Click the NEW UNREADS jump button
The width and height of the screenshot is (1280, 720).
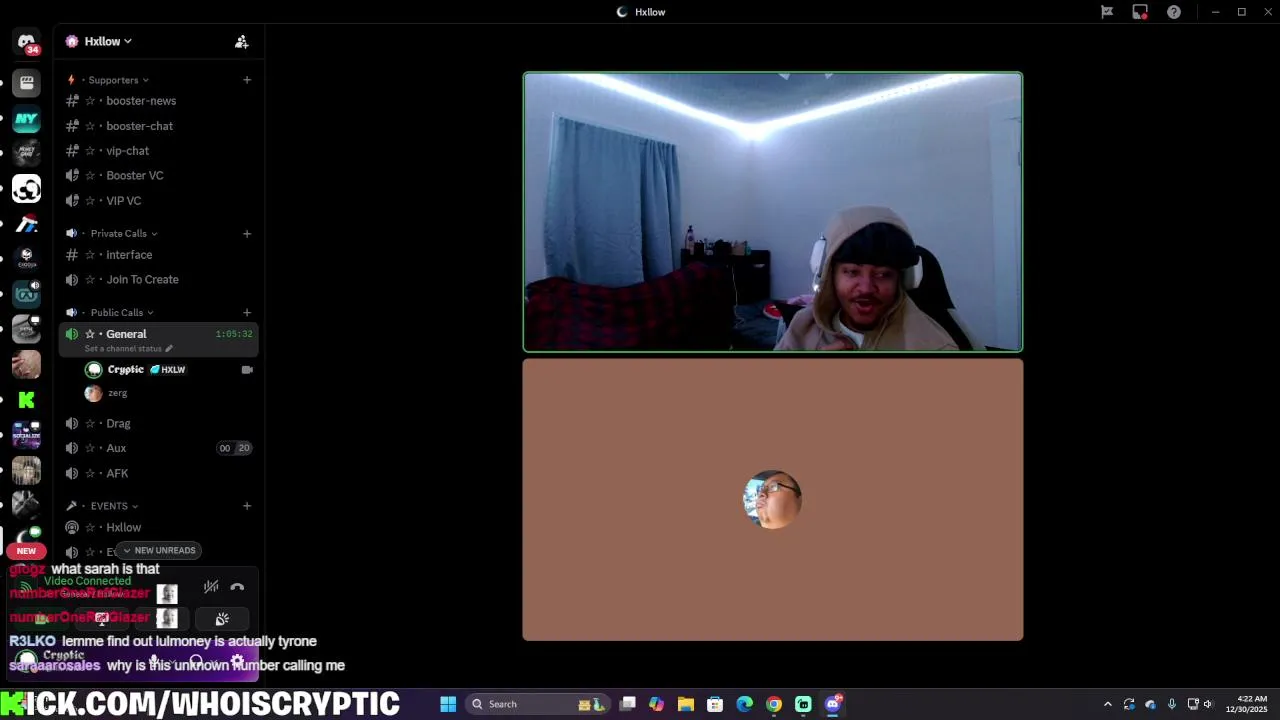coord(158,551)
